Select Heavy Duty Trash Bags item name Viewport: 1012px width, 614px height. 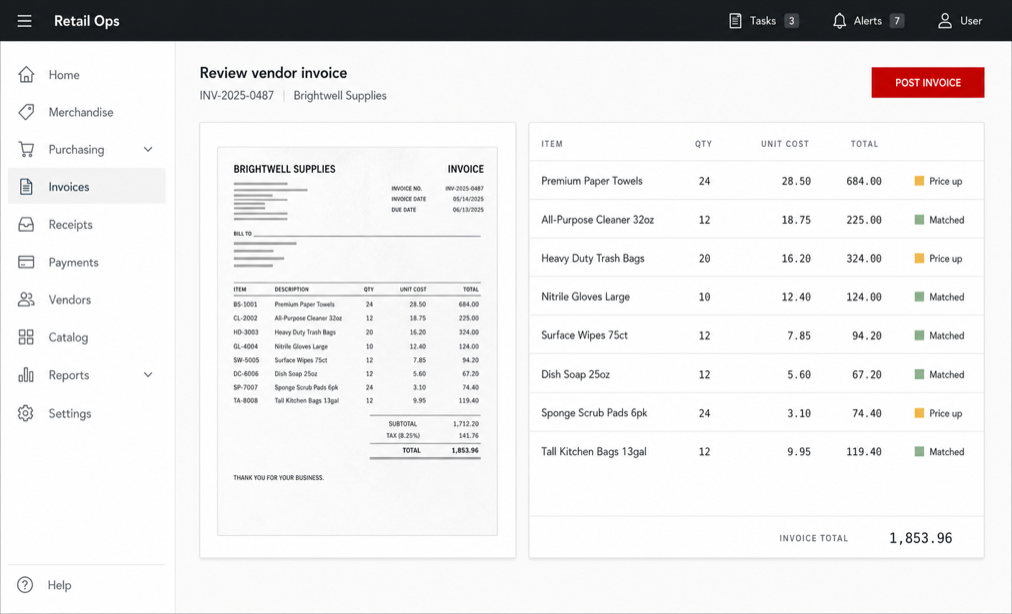592,258
